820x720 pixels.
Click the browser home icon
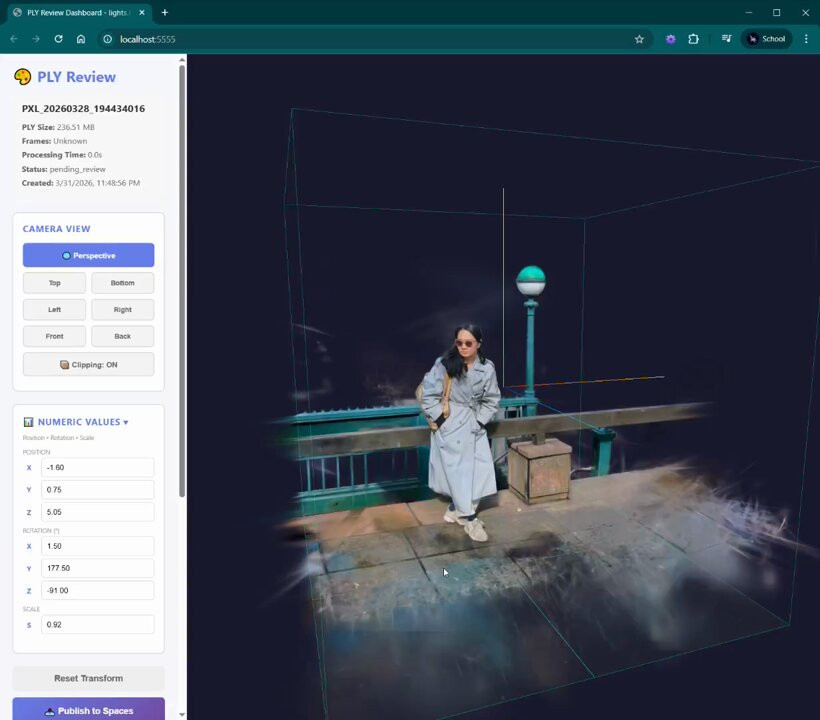click(81, 39)
